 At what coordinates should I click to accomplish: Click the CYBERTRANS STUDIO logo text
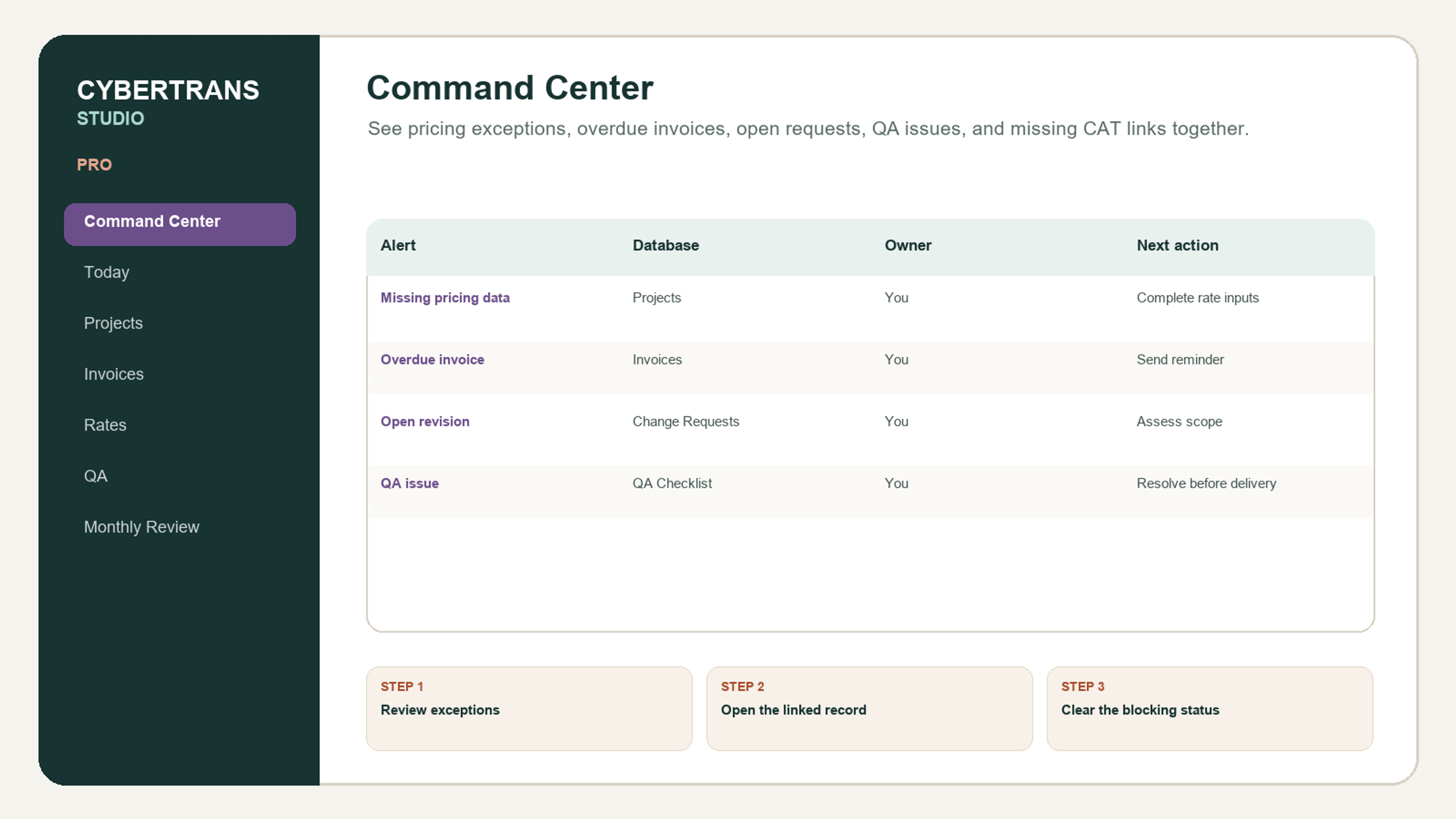(x=168, y=102)
